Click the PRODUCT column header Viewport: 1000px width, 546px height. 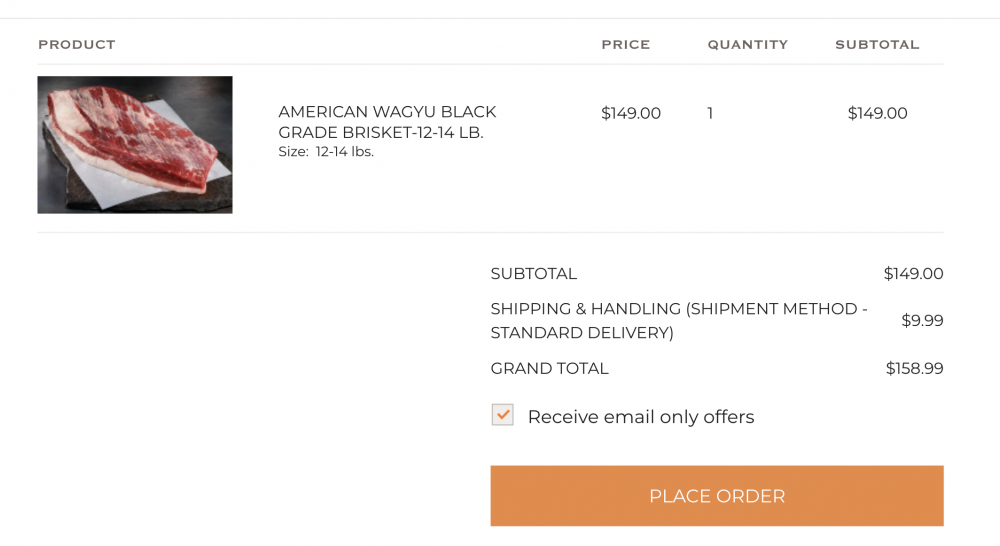pyautogui.click(x=77, y=45)
